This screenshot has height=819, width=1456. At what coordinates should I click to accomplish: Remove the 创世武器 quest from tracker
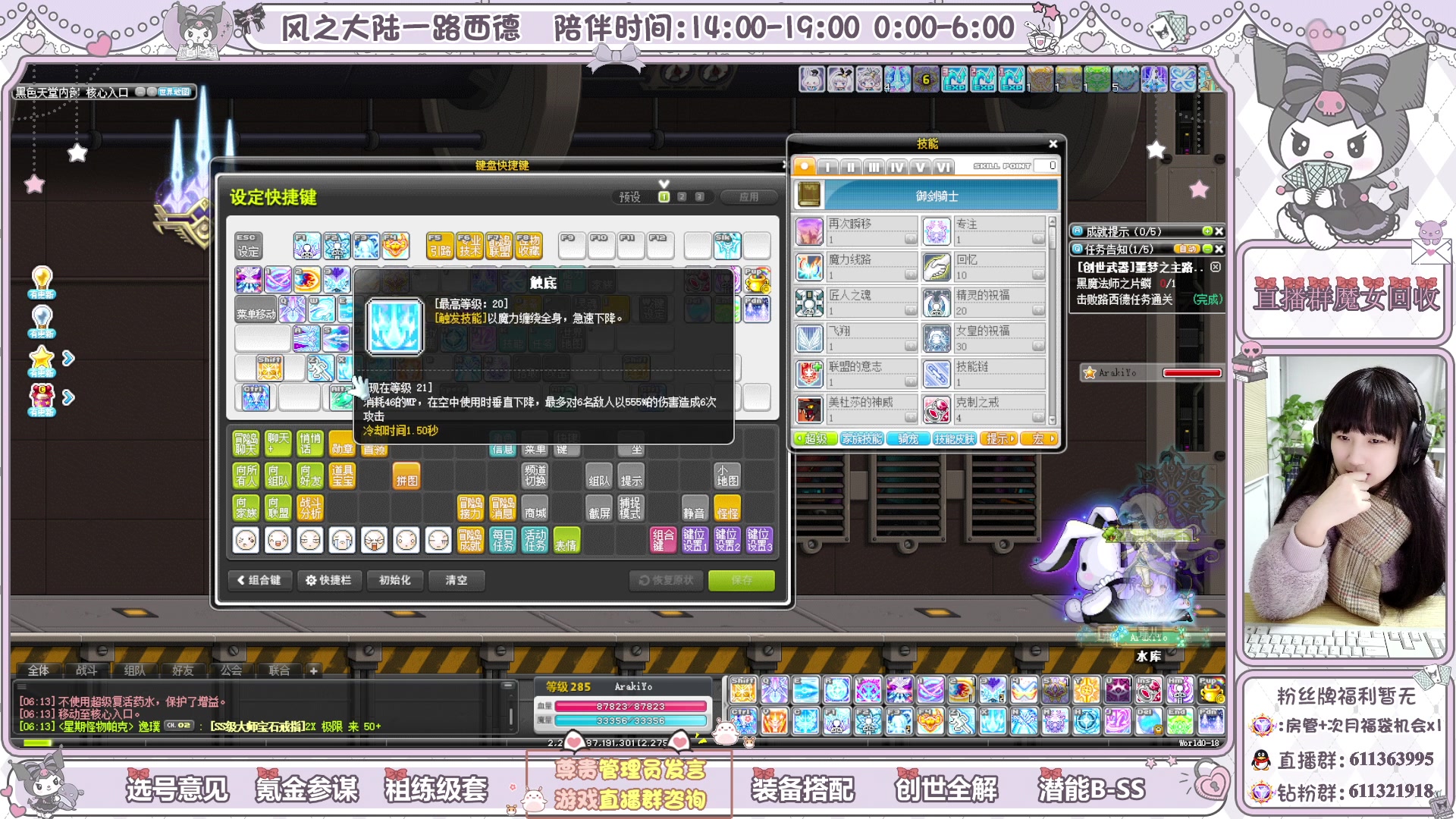tap(1216, 267)
